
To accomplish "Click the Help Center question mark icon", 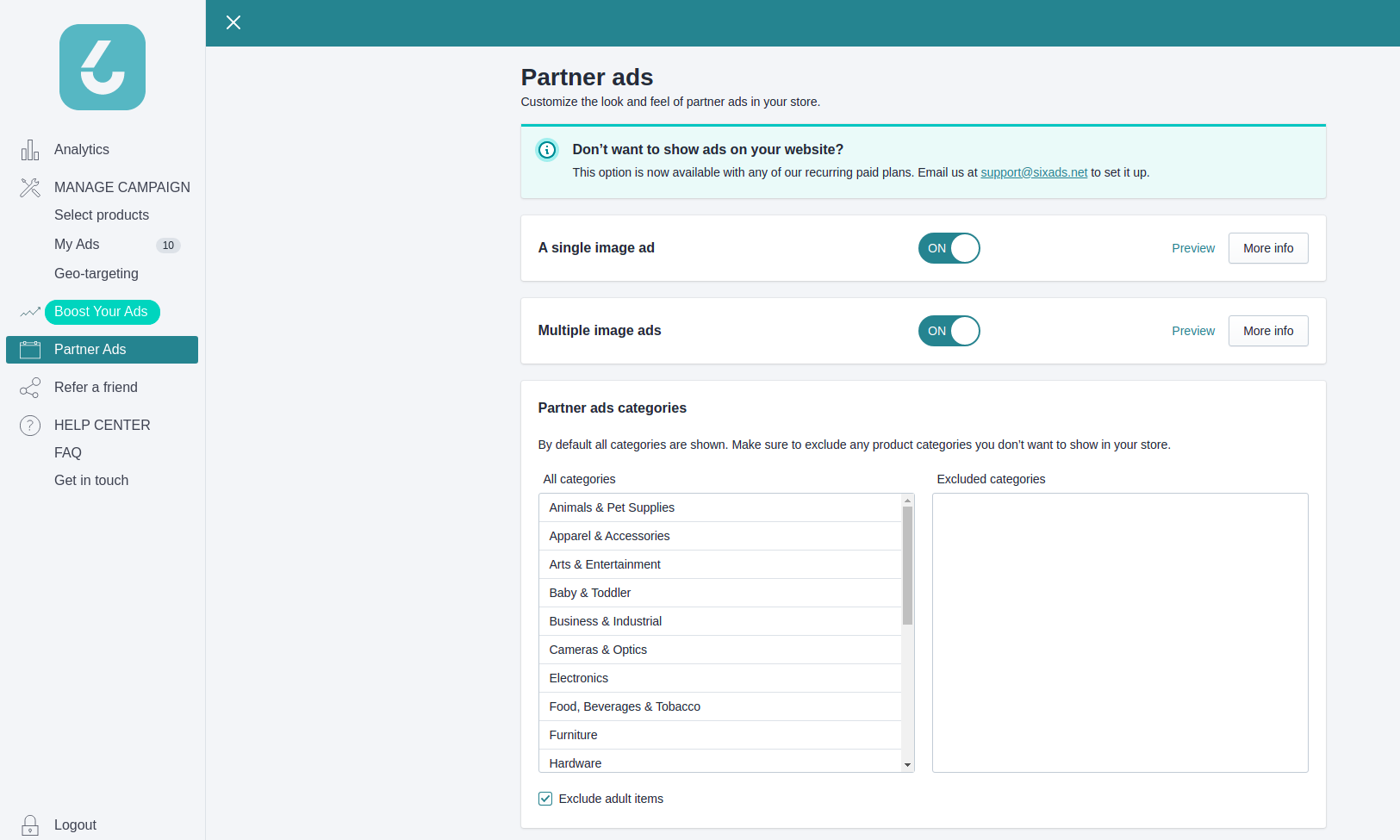I will 30,426.
